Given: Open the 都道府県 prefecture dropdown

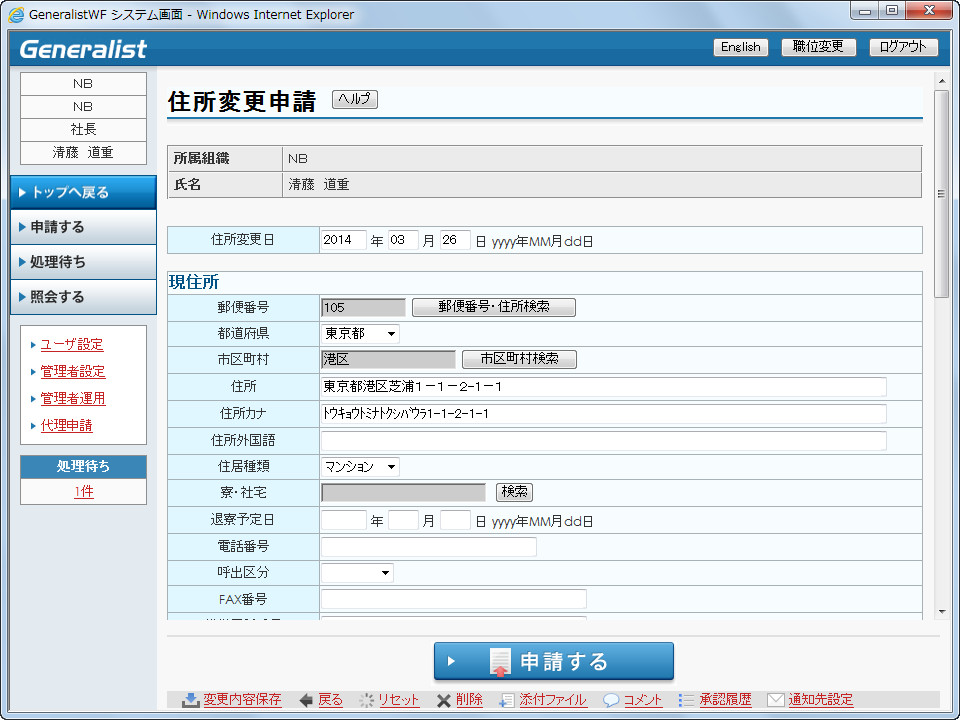Looking at the screenshot, I should [x=360, y=334].
